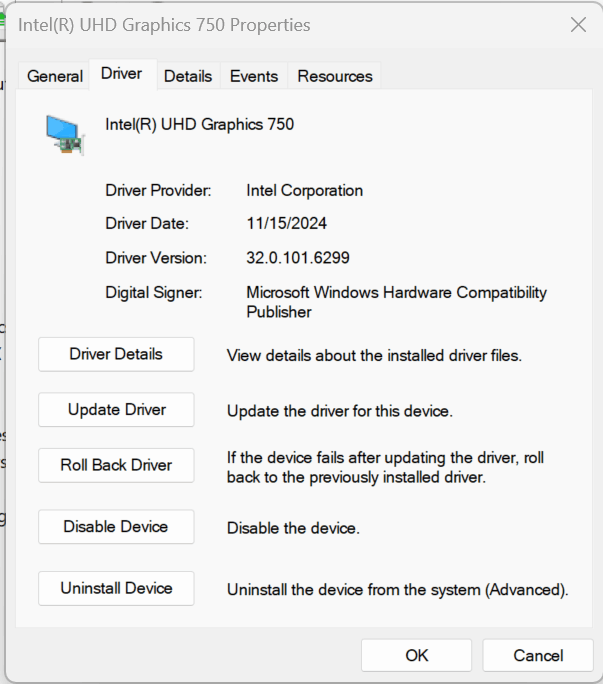Click the Driver Details button
Viewport: 603px width, 684px height.
[x=116, y=354]
